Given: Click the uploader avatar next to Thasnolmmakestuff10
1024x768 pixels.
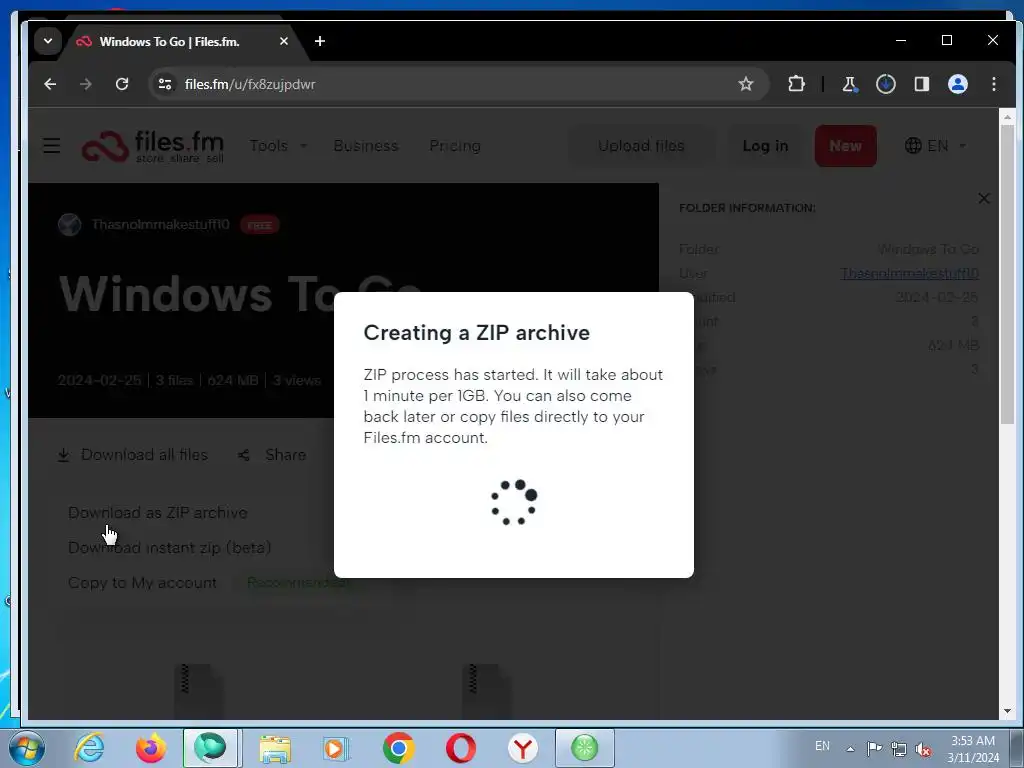Looking at the screenshot, I should coord(70,225).
